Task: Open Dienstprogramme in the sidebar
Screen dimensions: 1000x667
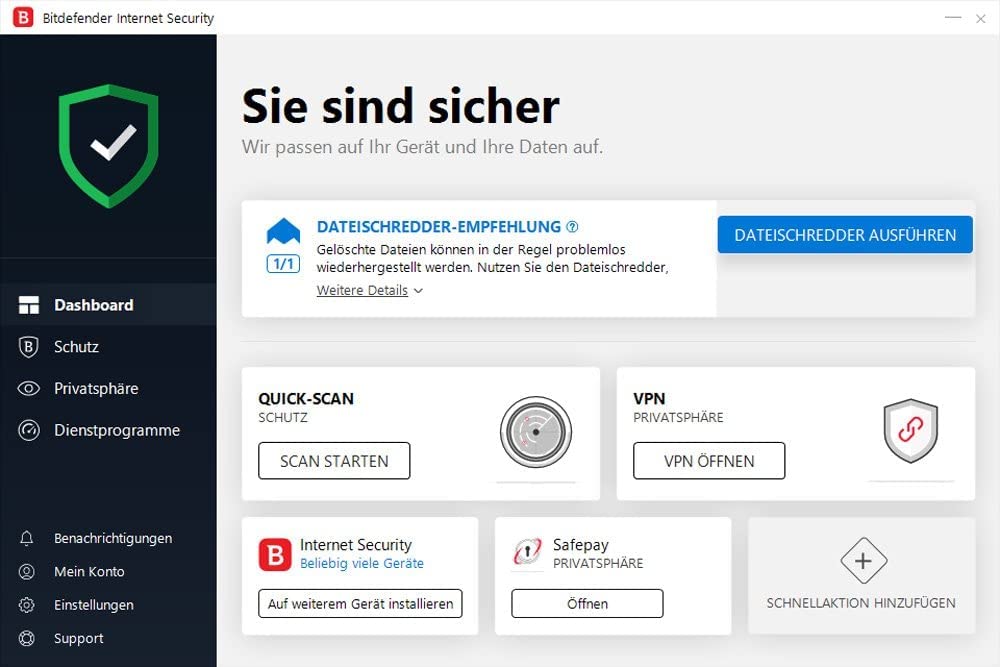Action: coord(108,430)
